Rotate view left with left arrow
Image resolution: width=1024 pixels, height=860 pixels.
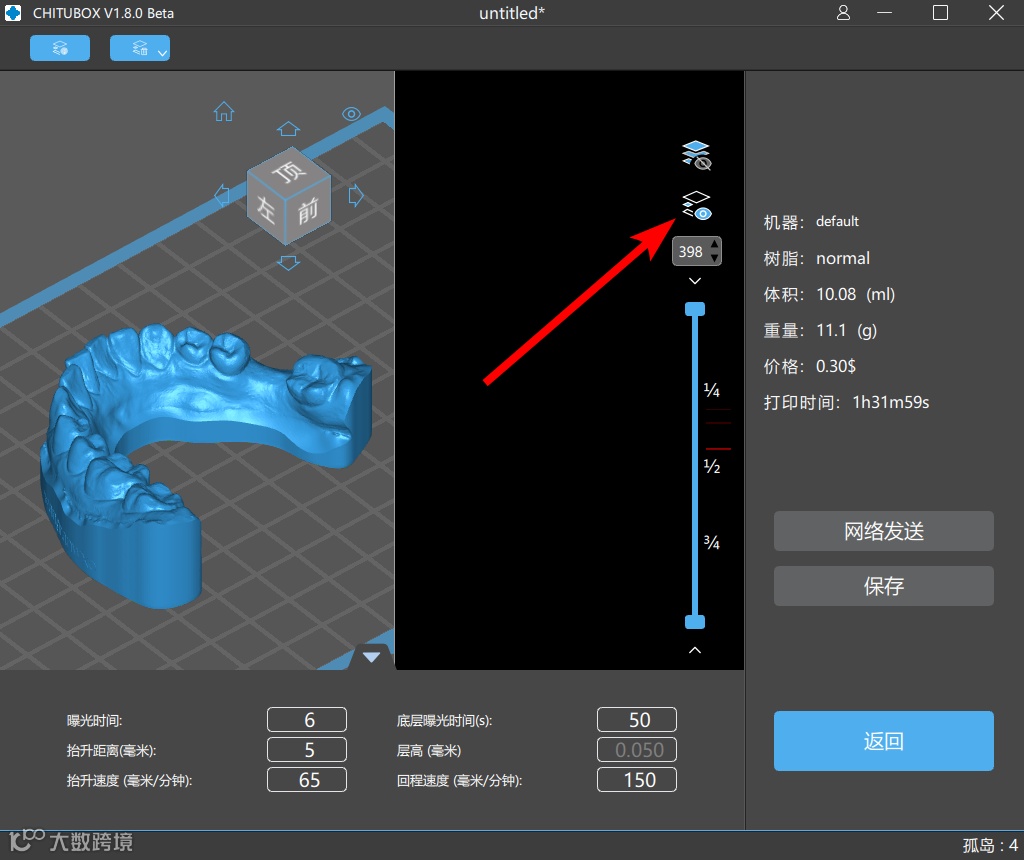pyautogui.click(x=222, y=195)
